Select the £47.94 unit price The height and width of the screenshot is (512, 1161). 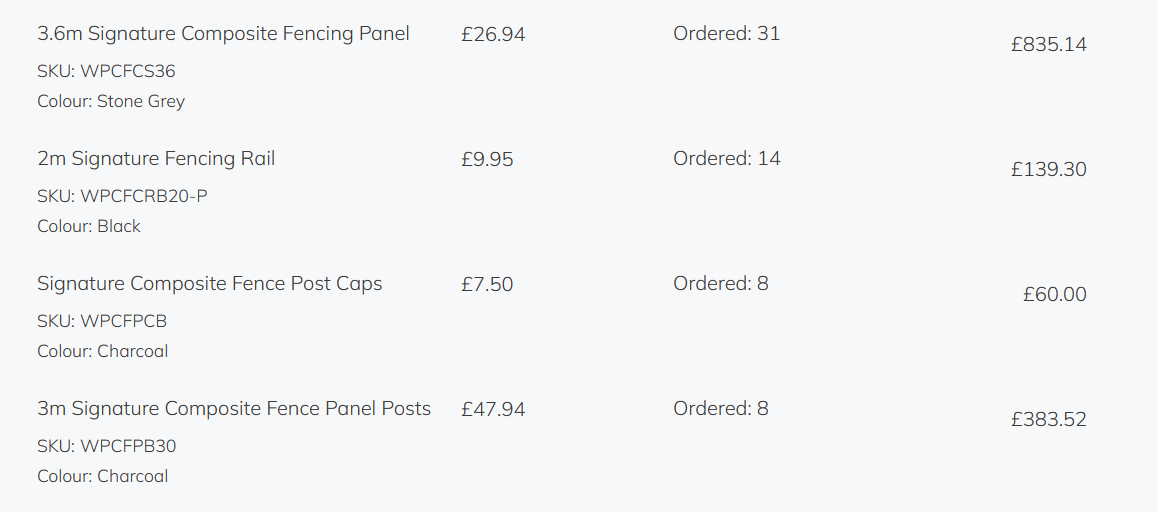tap(493, 410)
